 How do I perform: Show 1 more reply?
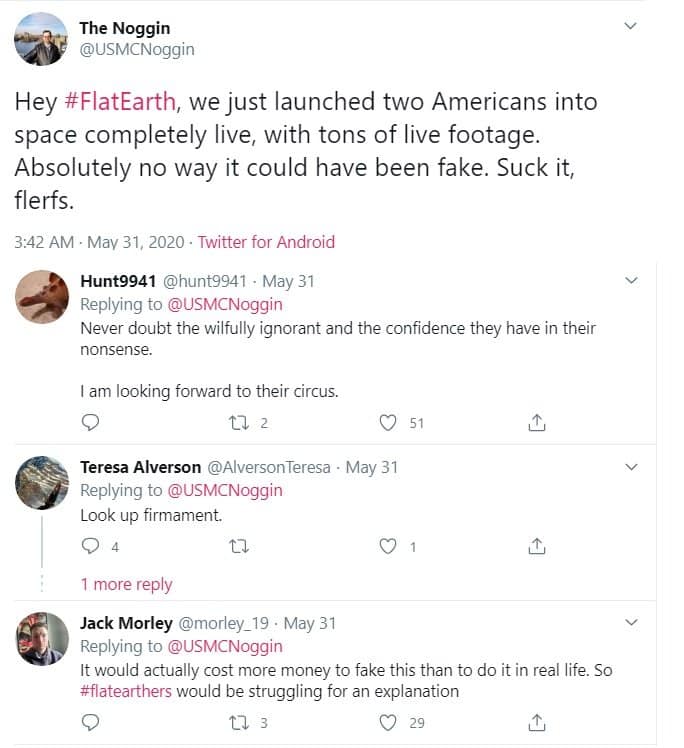coord(126,584)
